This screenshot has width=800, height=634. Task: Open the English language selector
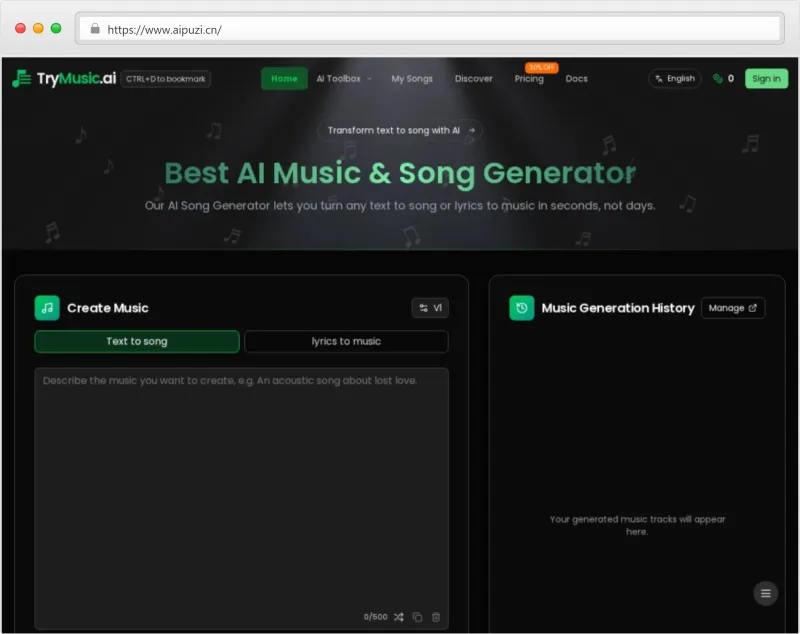pos(675,78)
